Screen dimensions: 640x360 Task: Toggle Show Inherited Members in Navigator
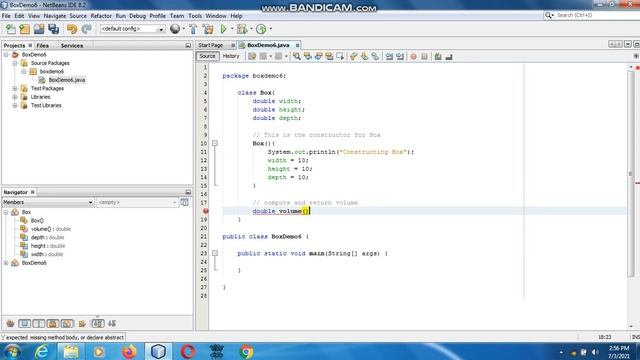tap(10, 324)
